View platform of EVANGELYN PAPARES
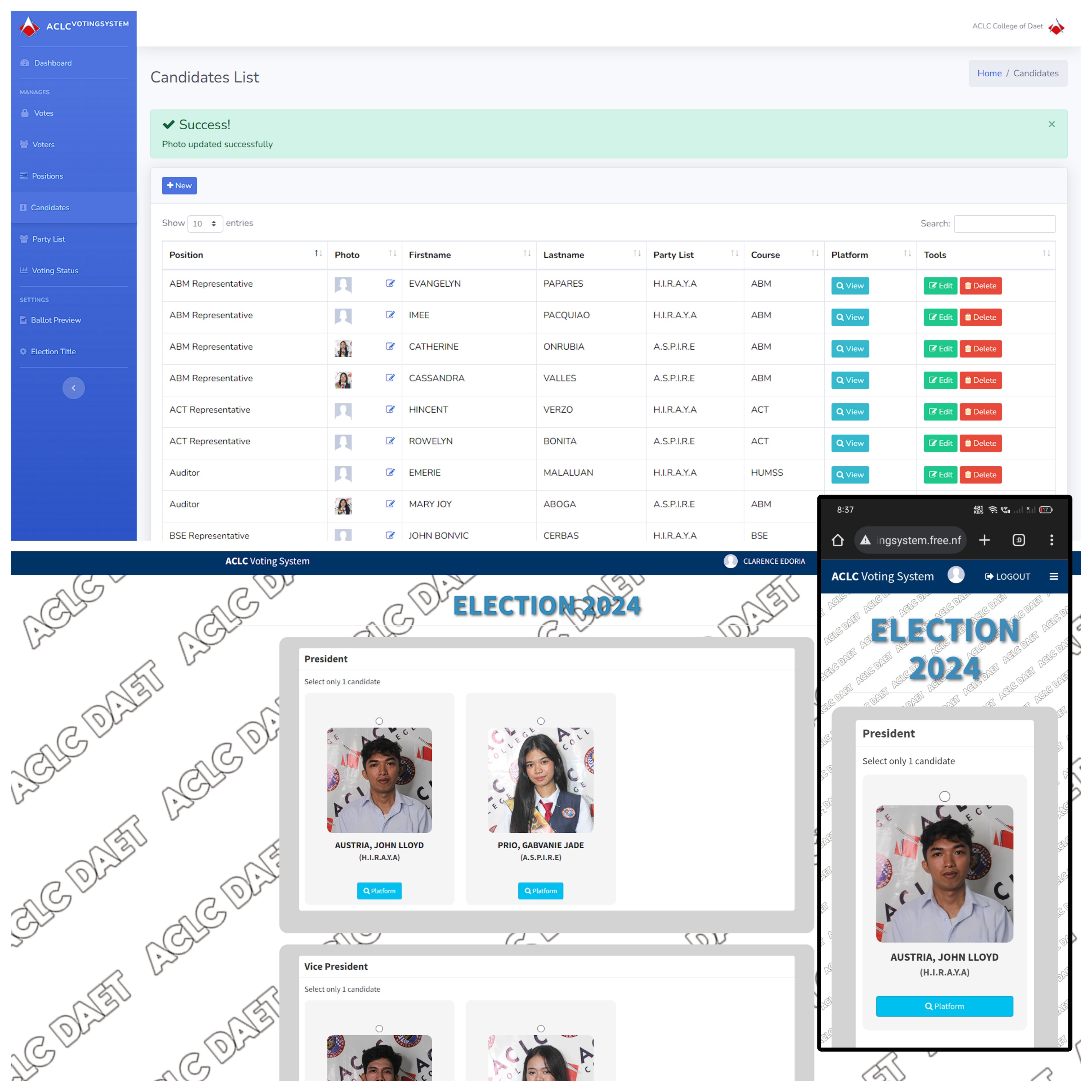Viewport: 1092px width, 1092px height. (x=850, y=286)
